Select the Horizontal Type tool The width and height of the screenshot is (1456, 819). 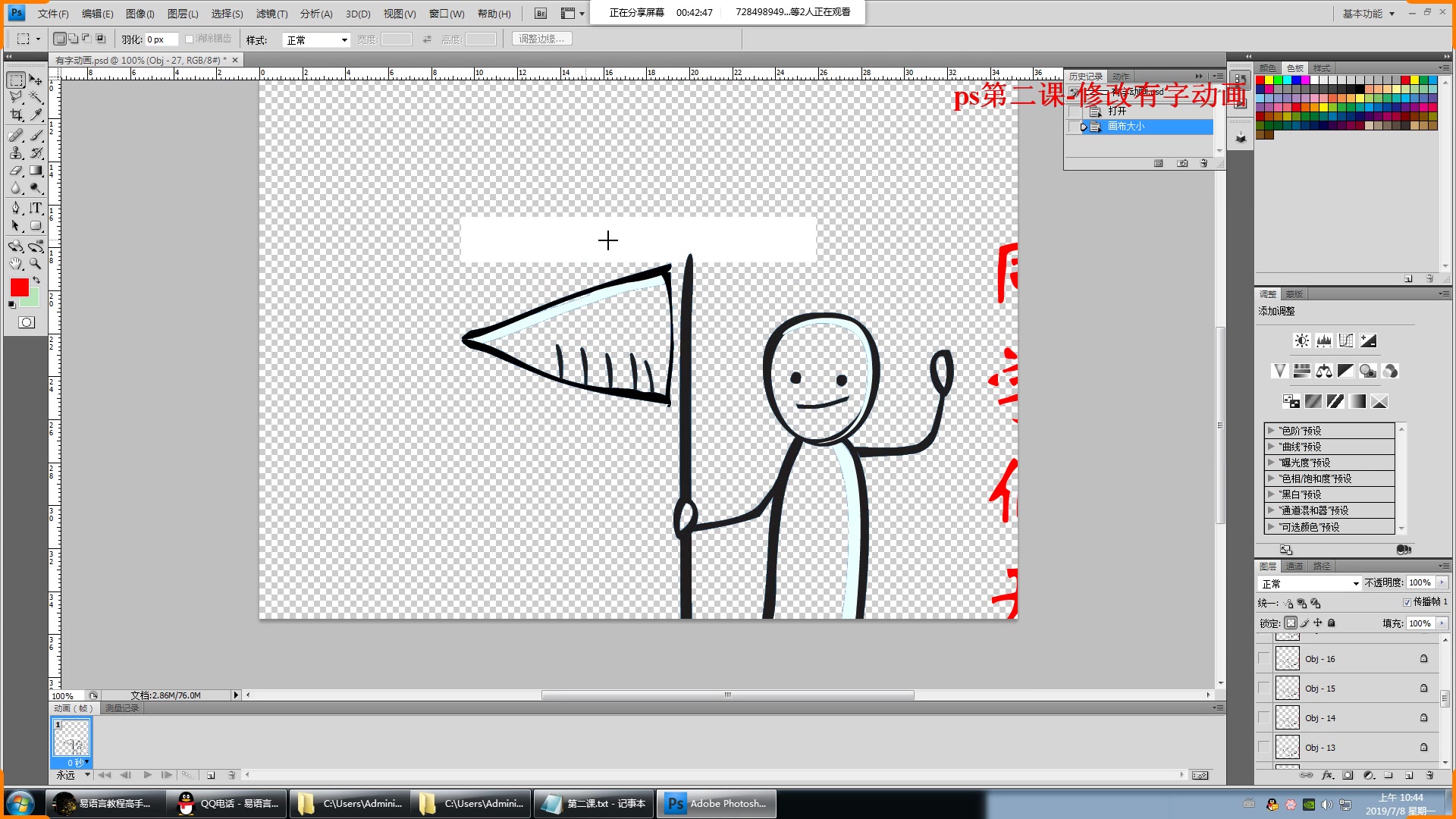[x=36, y=208]
